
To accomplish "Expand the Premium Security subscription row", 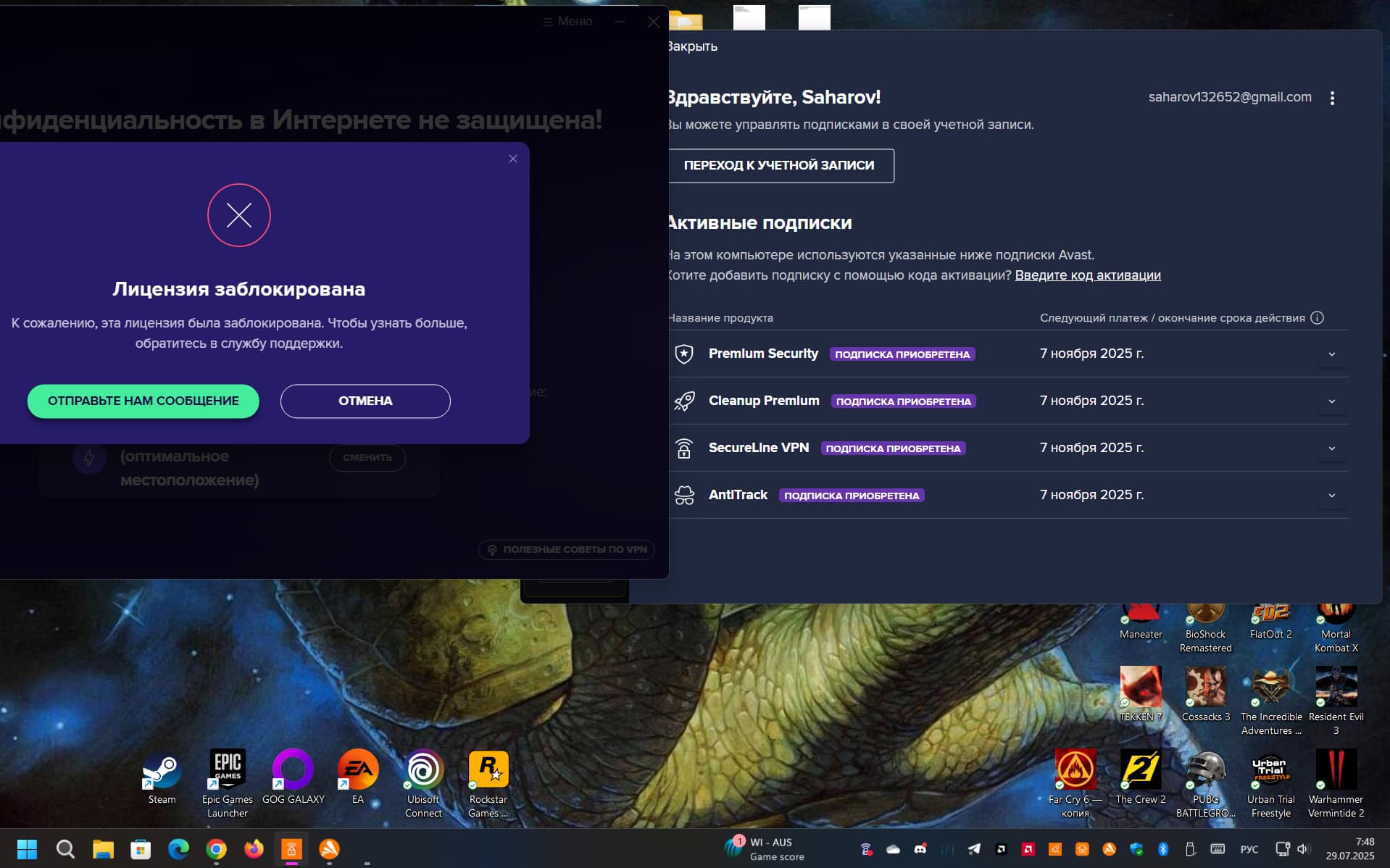I will [1331, 354].
